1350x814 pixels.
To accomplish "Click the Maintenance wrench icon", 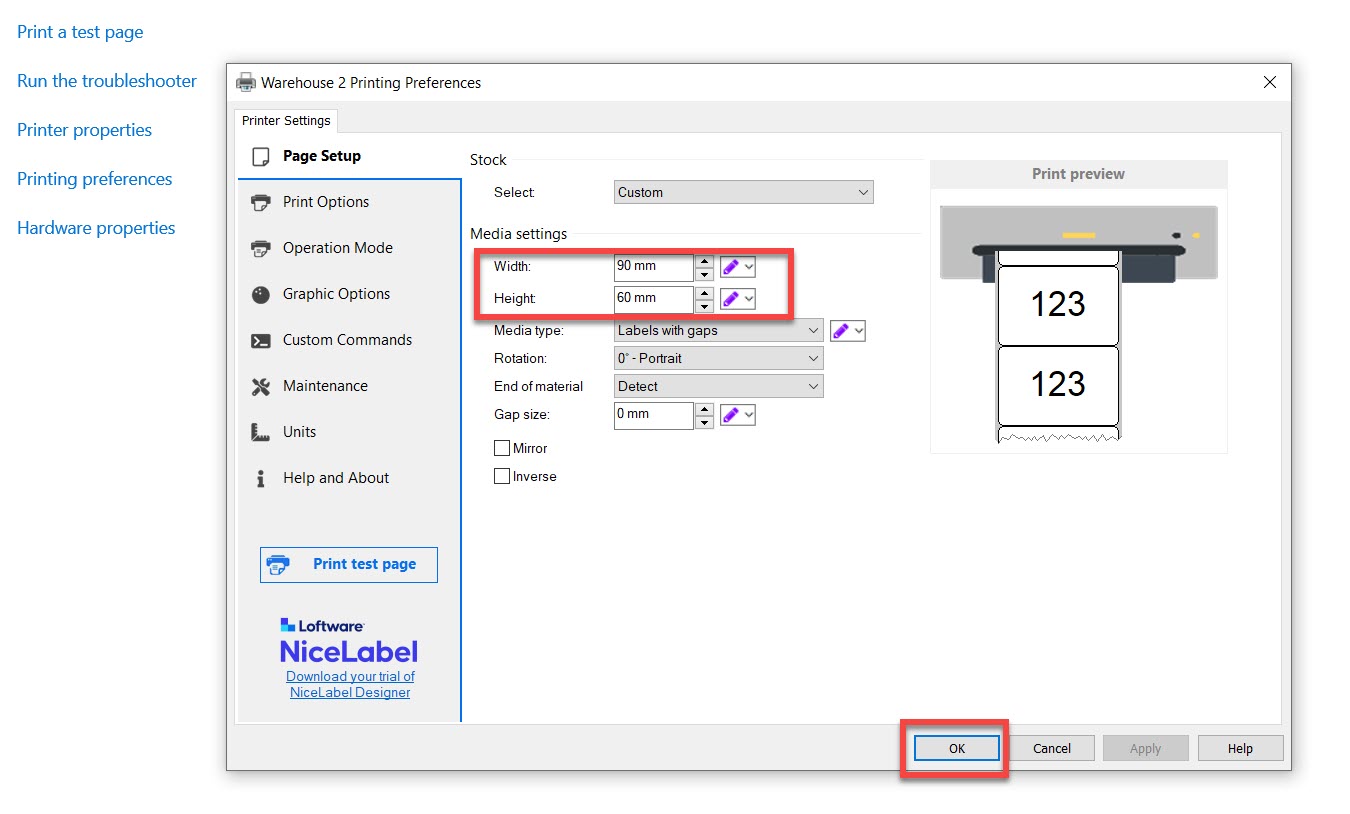I will click(261, 386).
